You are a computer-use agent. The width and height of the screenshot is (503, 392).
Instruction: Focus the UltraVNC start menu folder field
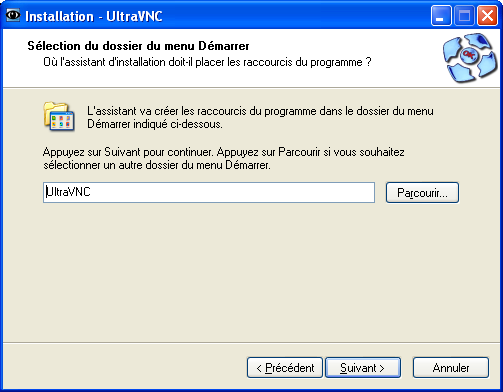[x=209, y=192]
